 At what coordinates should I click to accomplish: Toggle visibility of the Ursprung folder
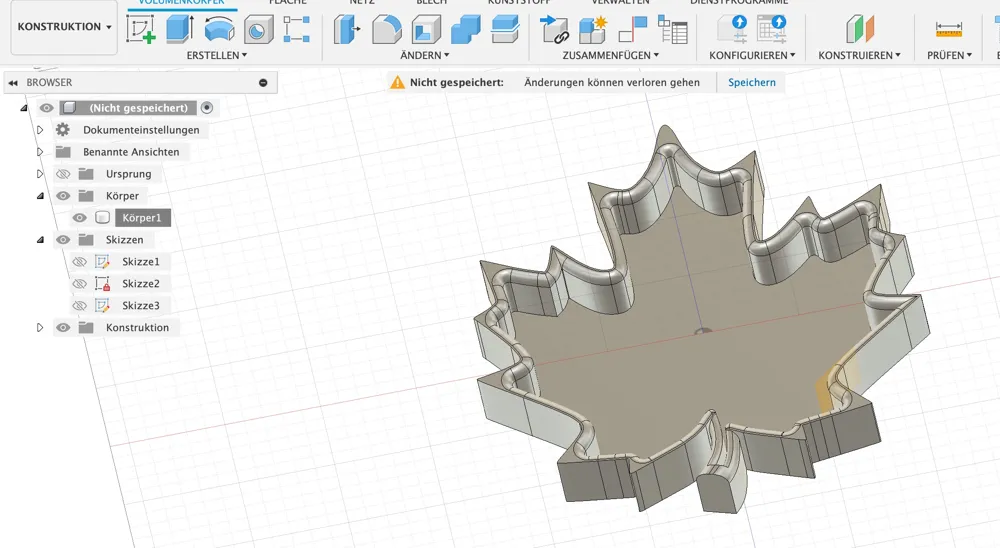pyautogui.click(x=62, y=174)
